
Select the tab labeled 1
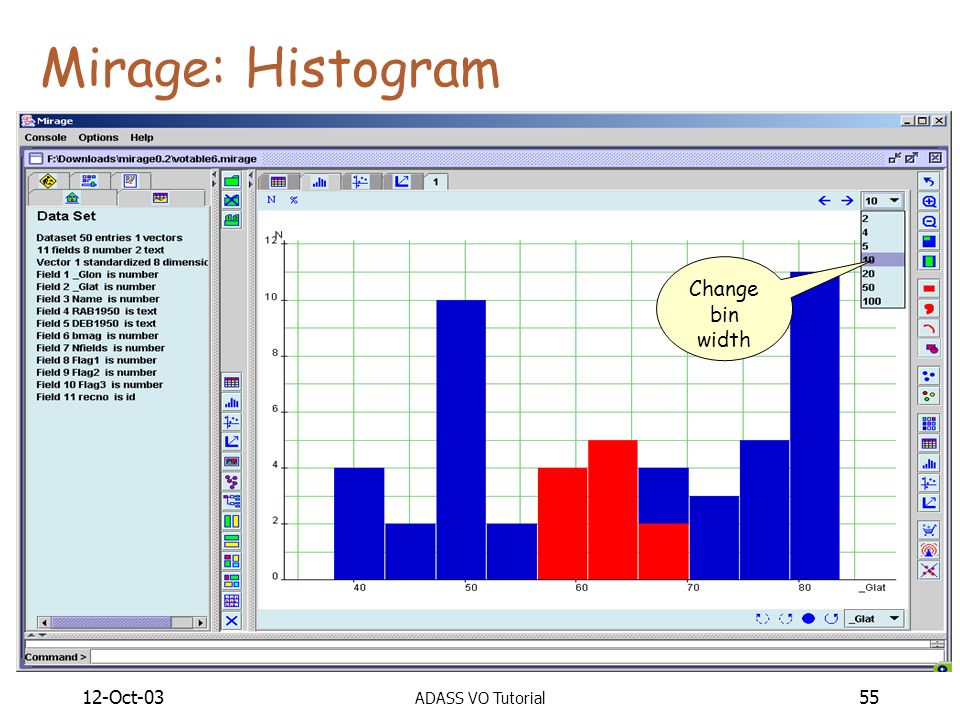click(436, 182)
